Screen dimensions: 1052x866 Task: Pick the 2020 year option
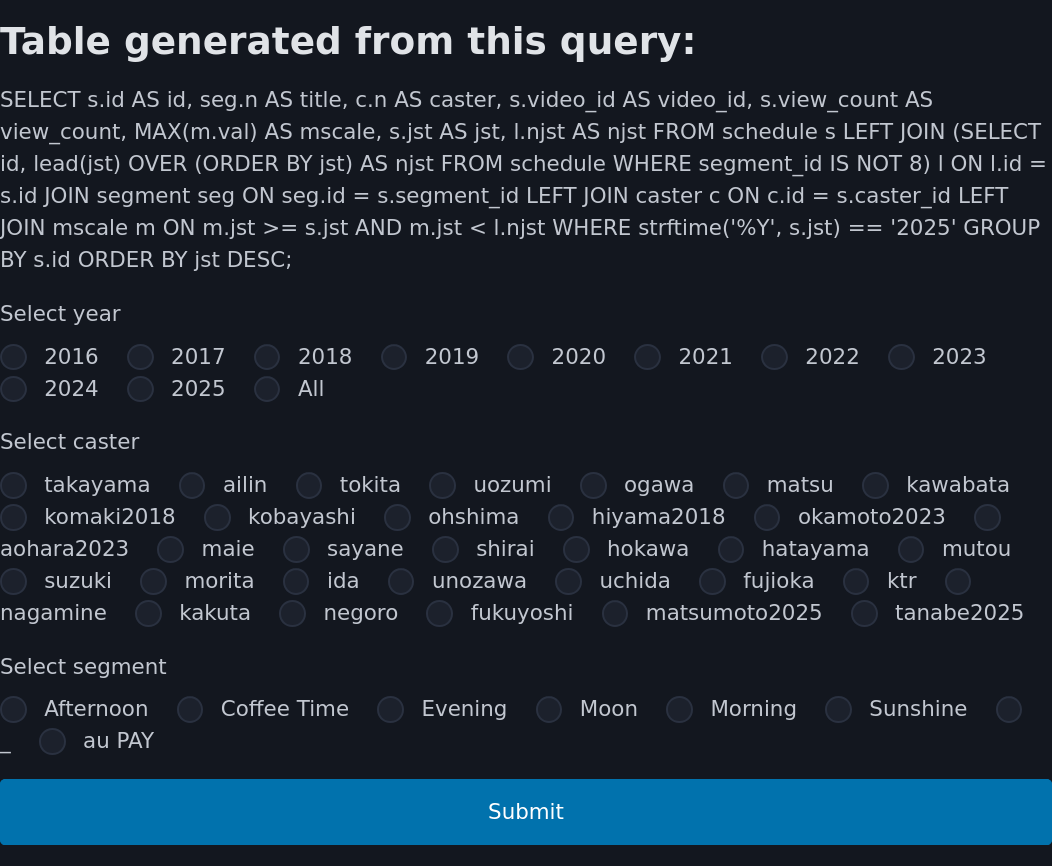pyautogui.click(x=521, y=357)
